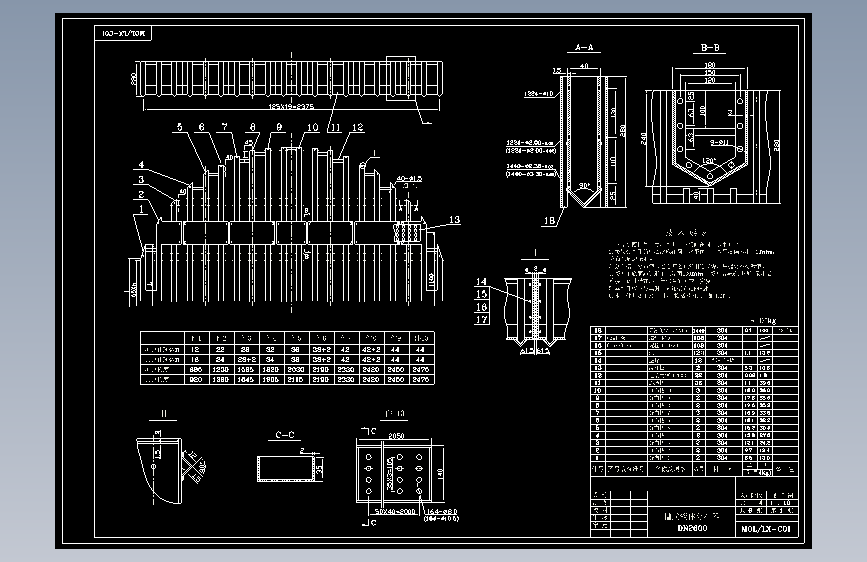This screenshot has width=867, height=562.
Task: Click the rotated drawing number box at top-left
Action: [x=123, y=33]
